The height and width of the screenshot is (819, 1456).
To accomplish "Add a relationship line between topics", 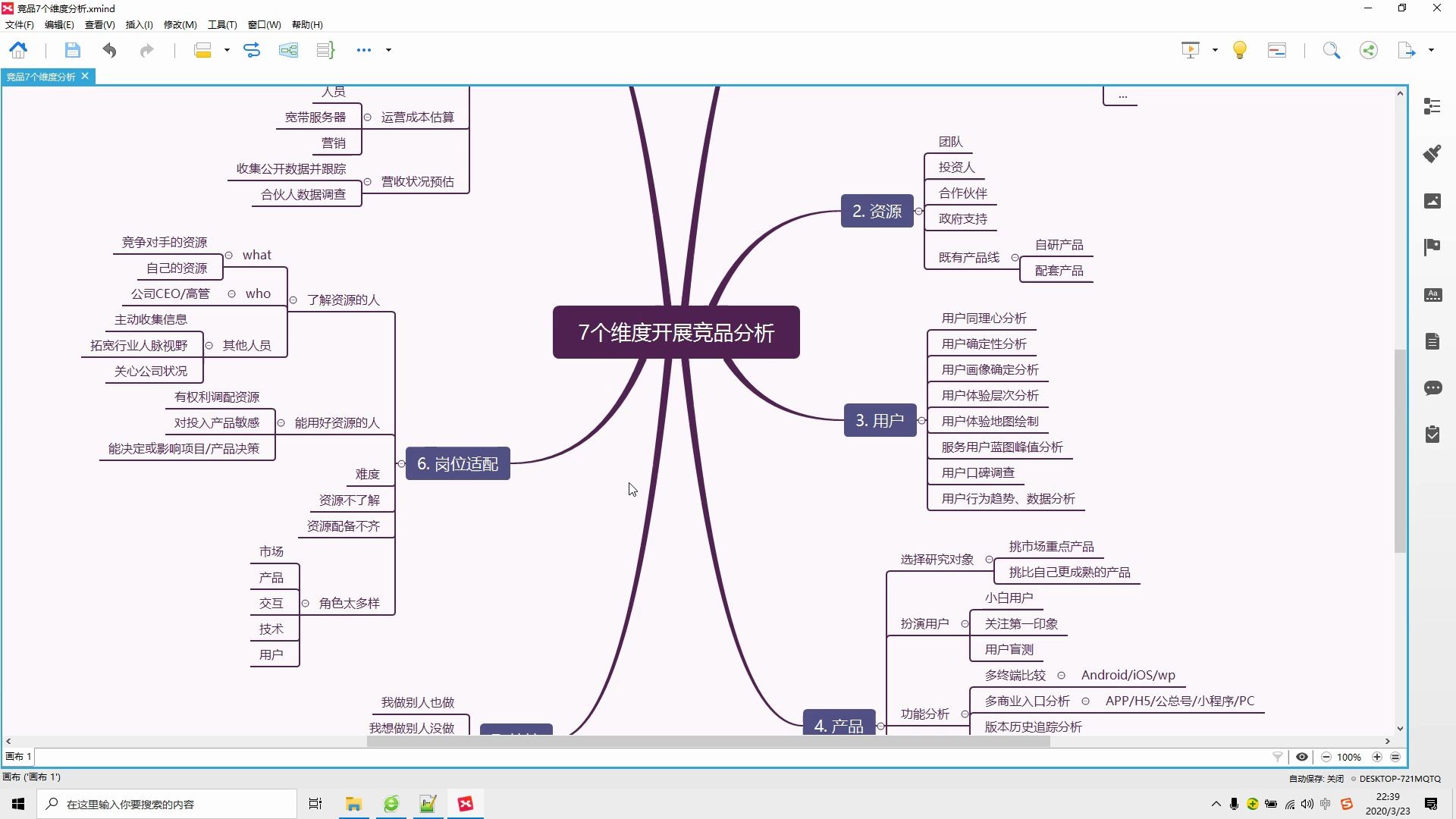I will (x=252, y=50).
